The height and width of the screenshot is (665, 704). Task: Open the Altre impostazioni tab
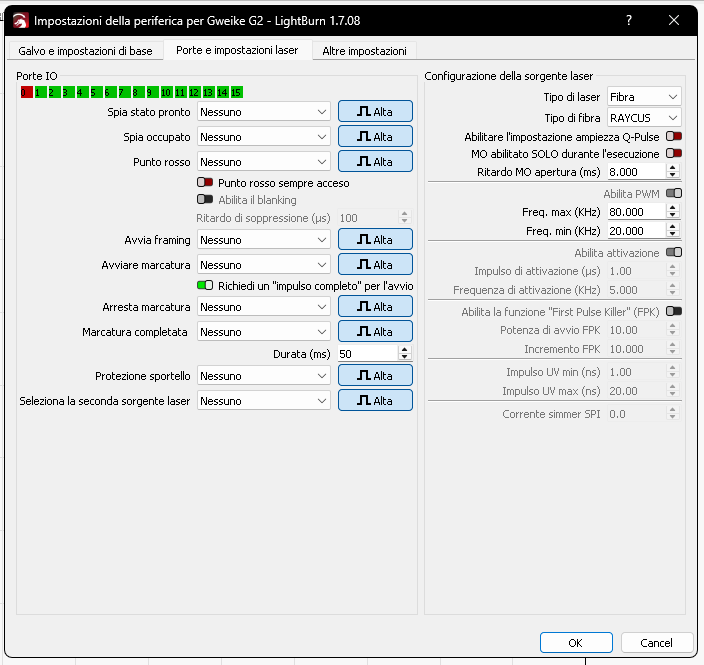click(x=364, y=50)
